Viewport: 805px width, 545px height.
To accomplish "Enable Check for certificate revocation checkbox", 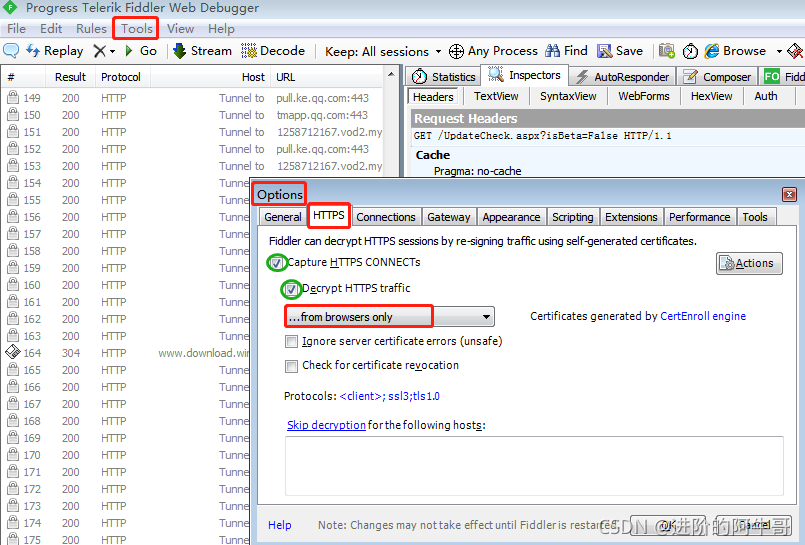I will (291, 365).
